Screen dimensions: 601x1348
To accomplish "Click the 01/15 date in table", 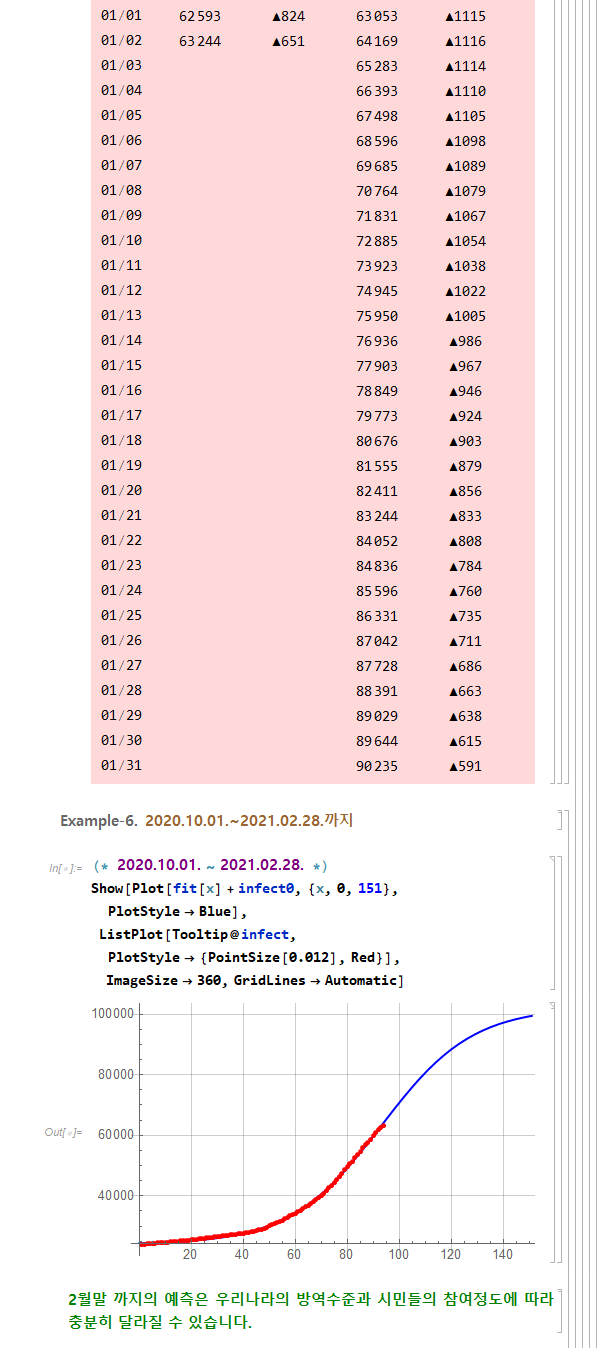I will [121, 366].
